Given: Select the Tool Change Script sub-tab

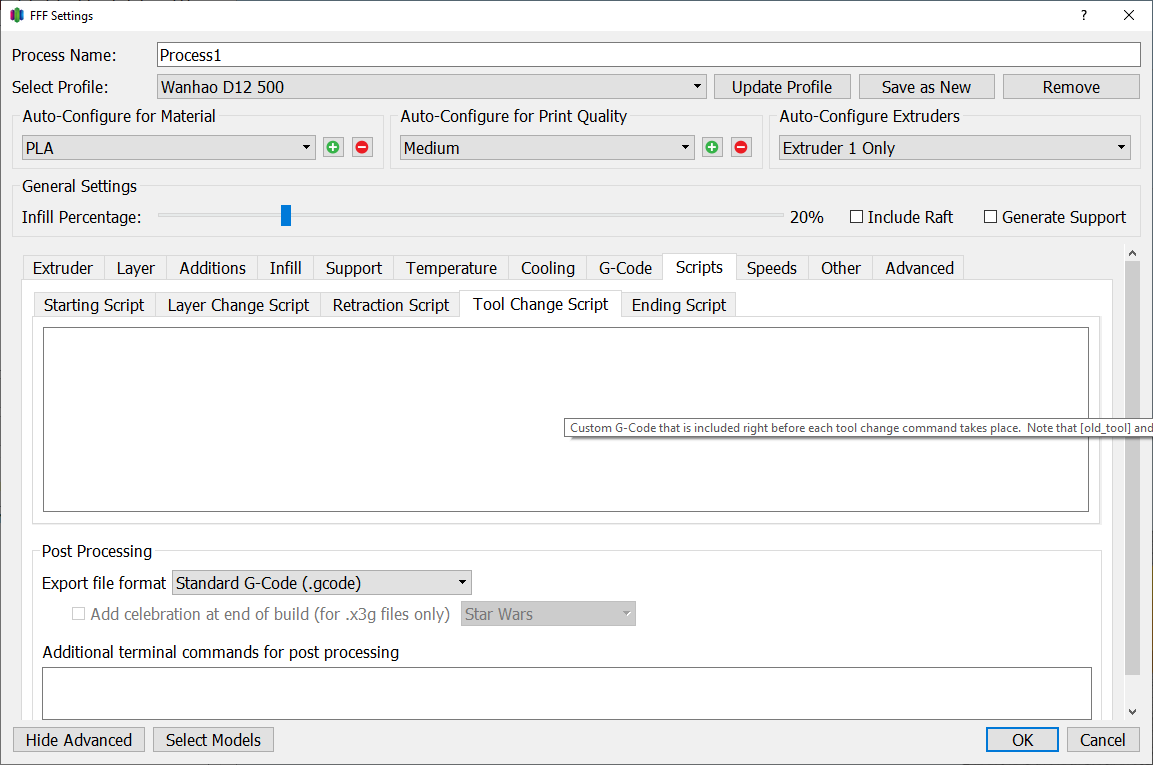Looking at the screenshot, I should pyautogui.click(x=540, y=304).
